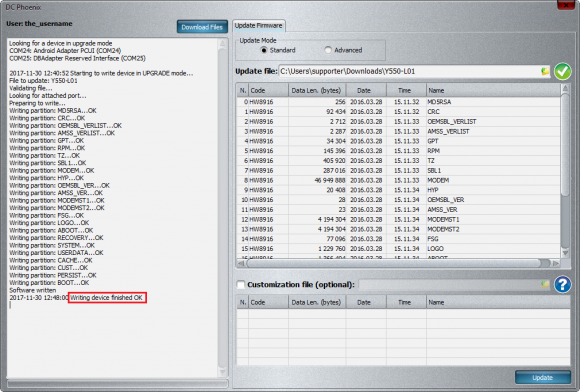This screenshot has height=392, width=580.
Task: Click the green checkmark next to Update file
Action: tap(562, 71)
